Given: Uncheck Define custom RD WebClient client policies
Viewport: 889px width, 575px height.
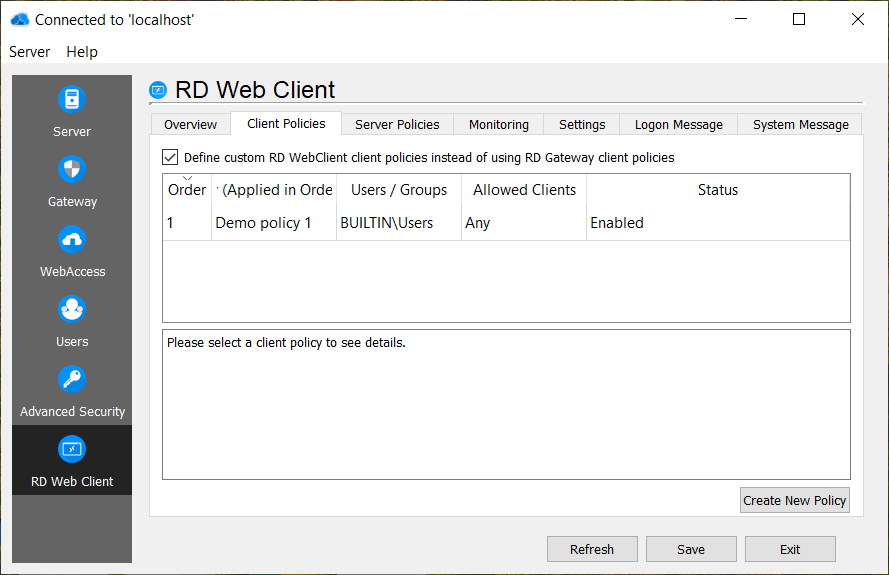Looking at the screenshot, I should (x=170, y=157).
